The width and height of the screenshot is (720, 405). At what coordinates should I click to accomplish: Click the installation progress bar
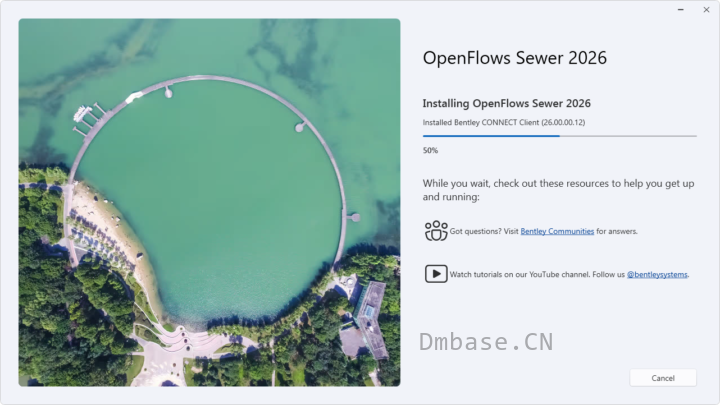click(x=559, y=136)
